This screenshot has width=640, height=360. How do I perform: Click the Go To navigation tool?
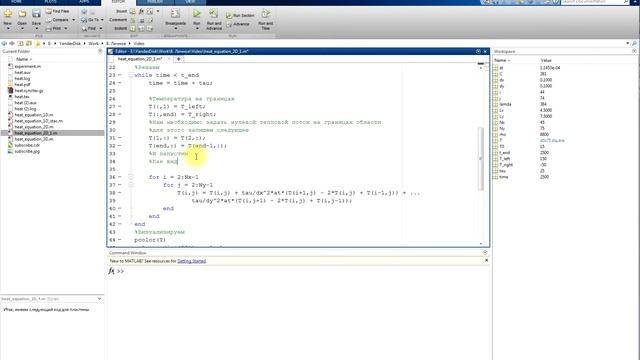[90, 20]
